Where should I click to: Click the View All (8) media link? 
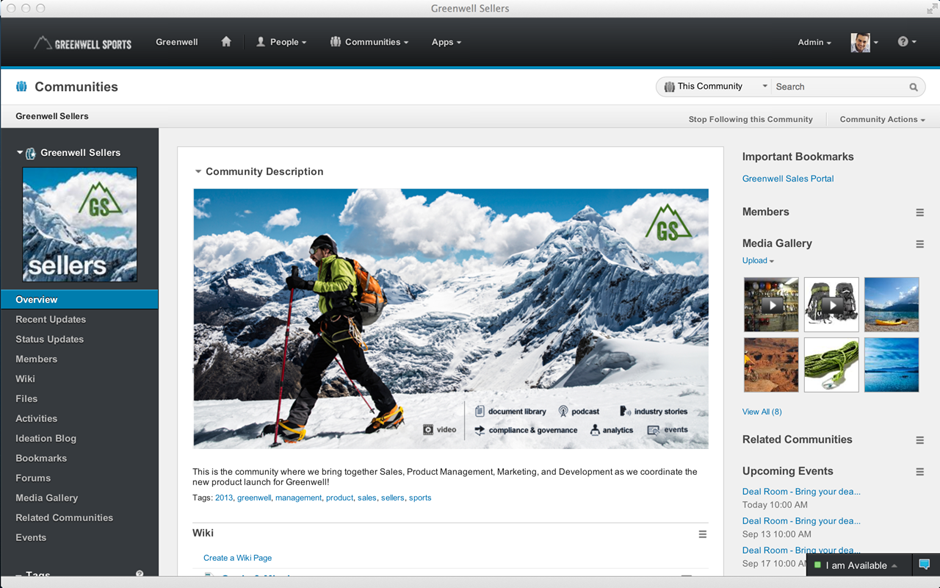(x=762, y=412)
